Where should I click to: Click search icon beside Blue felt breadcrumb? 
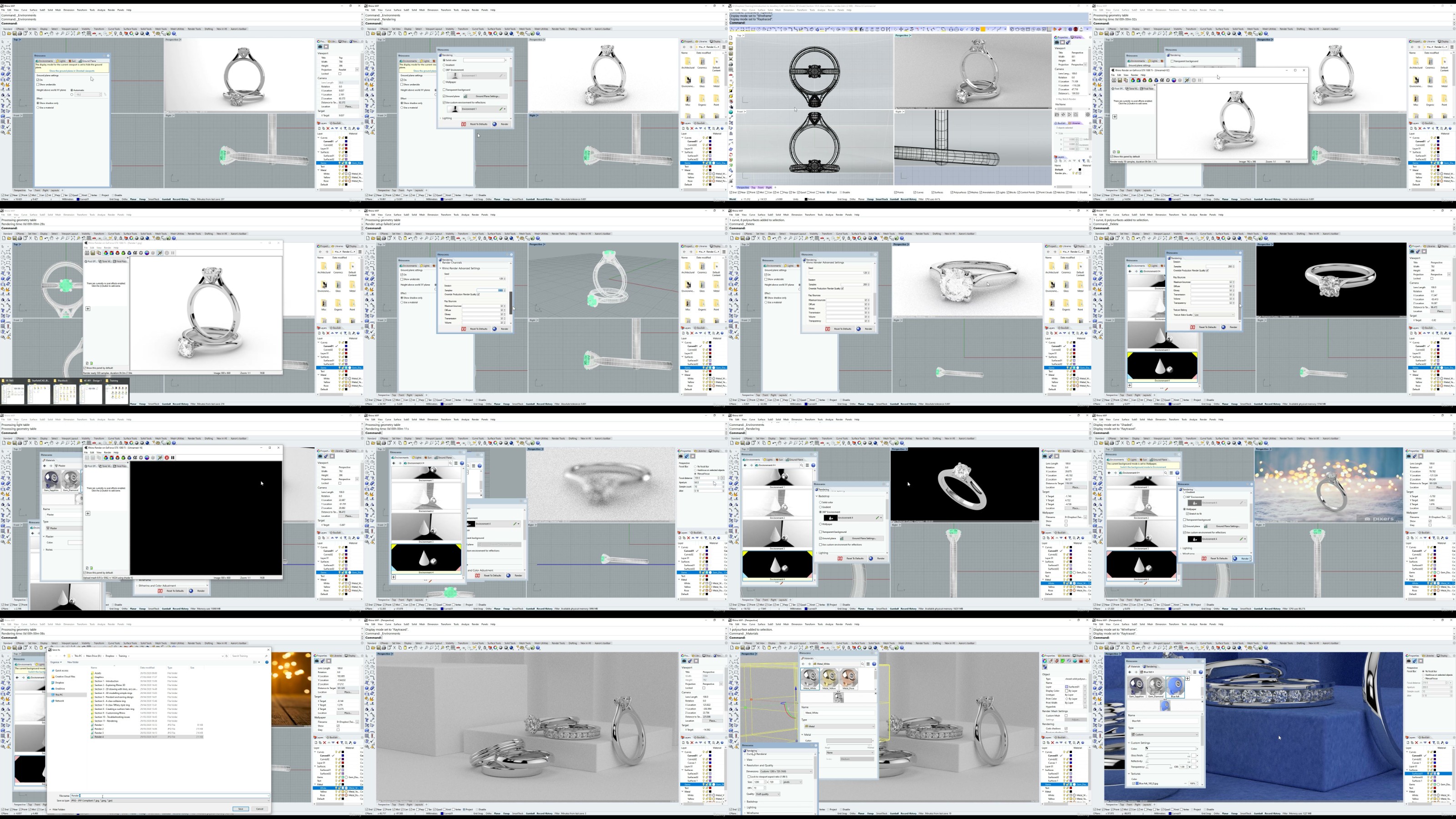[1189, 672]
